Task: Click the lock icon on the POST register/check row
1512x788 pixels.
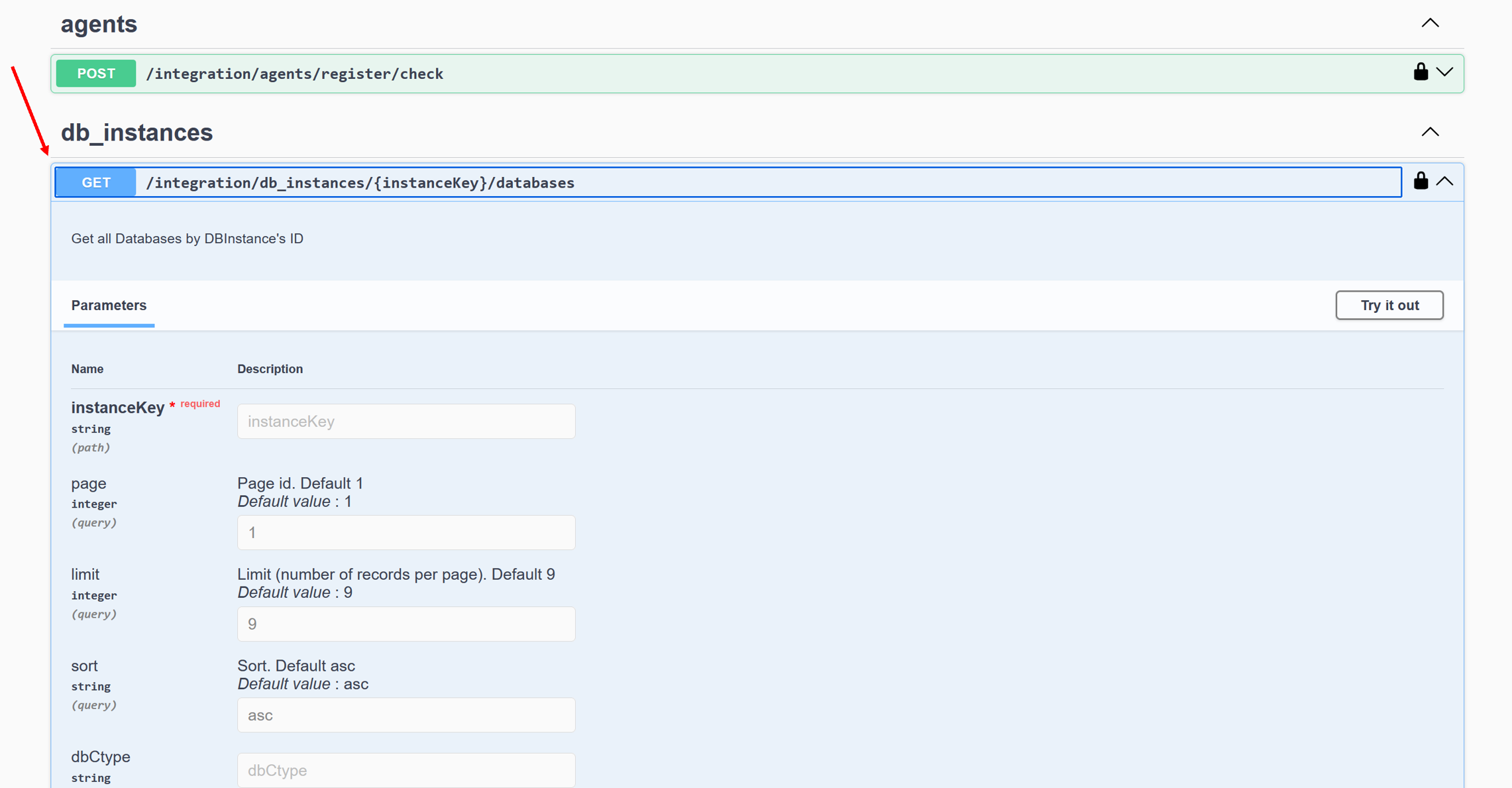Action: (x=1420, y=72)
